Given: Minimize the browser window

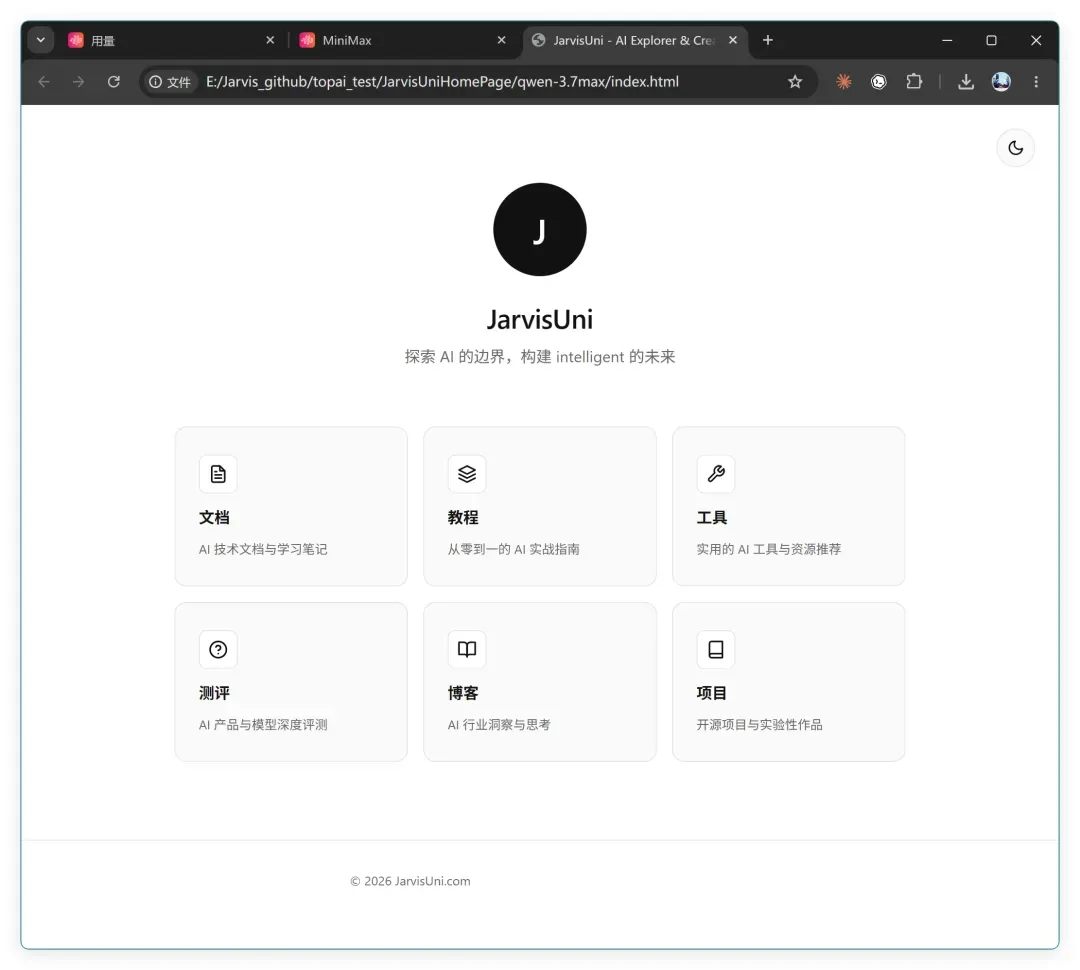Looking at the screenshot, I should point(947,40).
